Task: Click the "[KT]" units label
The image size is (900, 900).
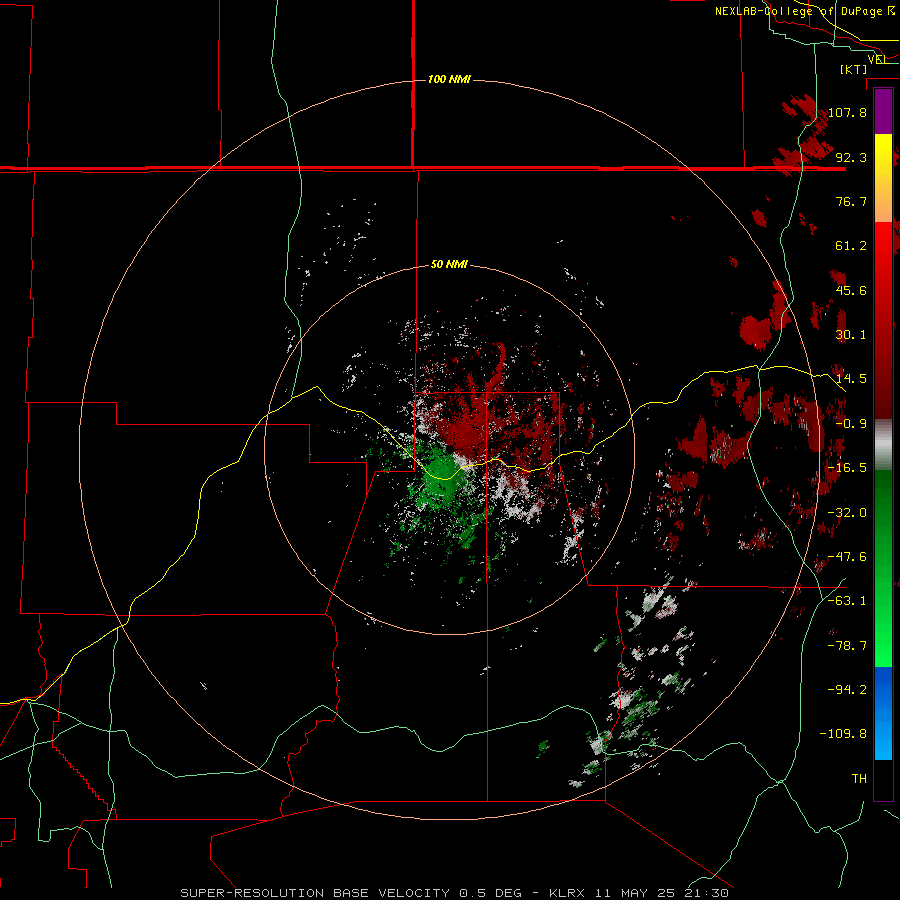Action: click(854, 69)
